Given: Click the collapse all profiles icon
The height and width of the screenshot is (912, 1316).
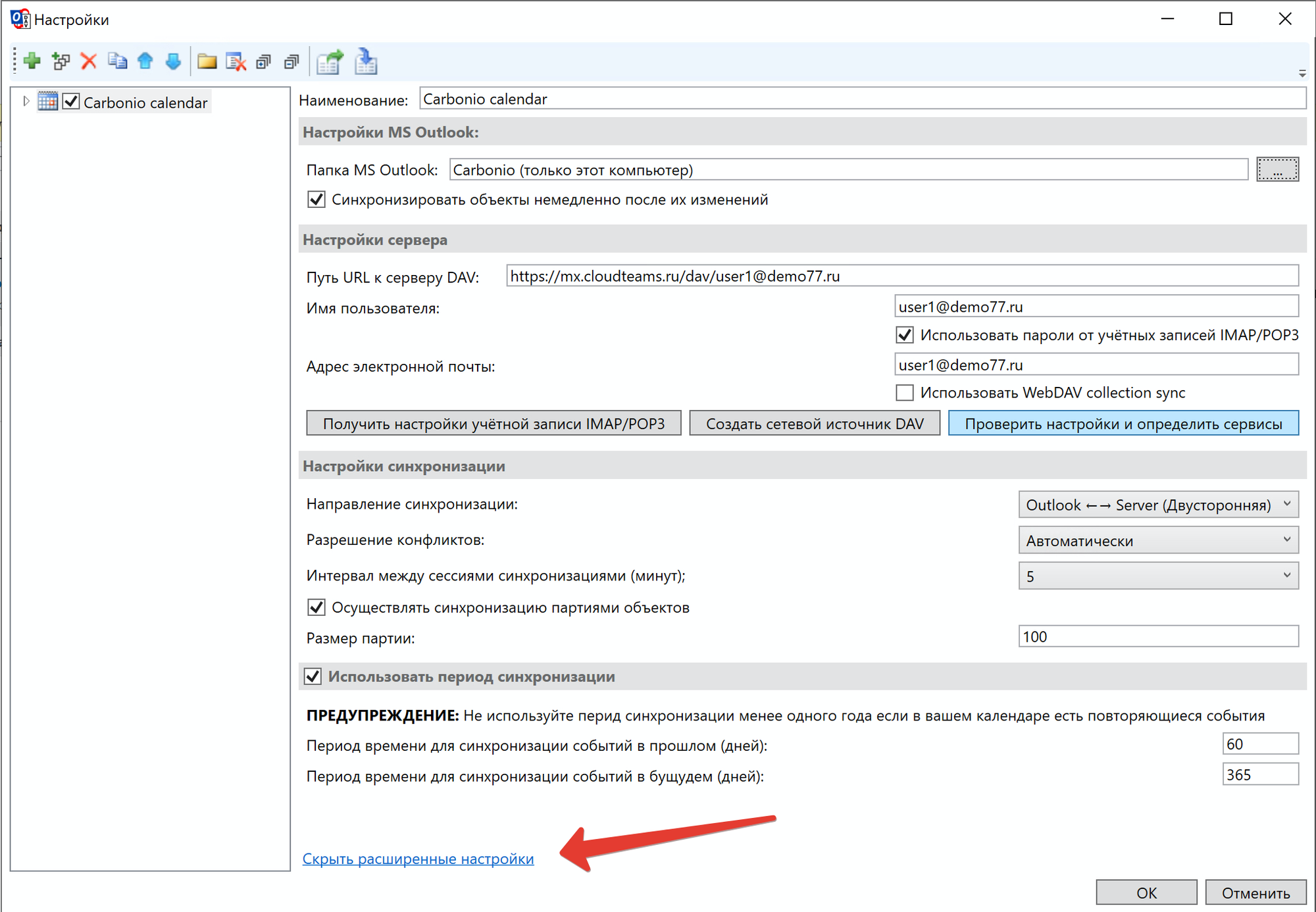Looking at the screenshot, I should pyautogui.click(x=291, y=61).
